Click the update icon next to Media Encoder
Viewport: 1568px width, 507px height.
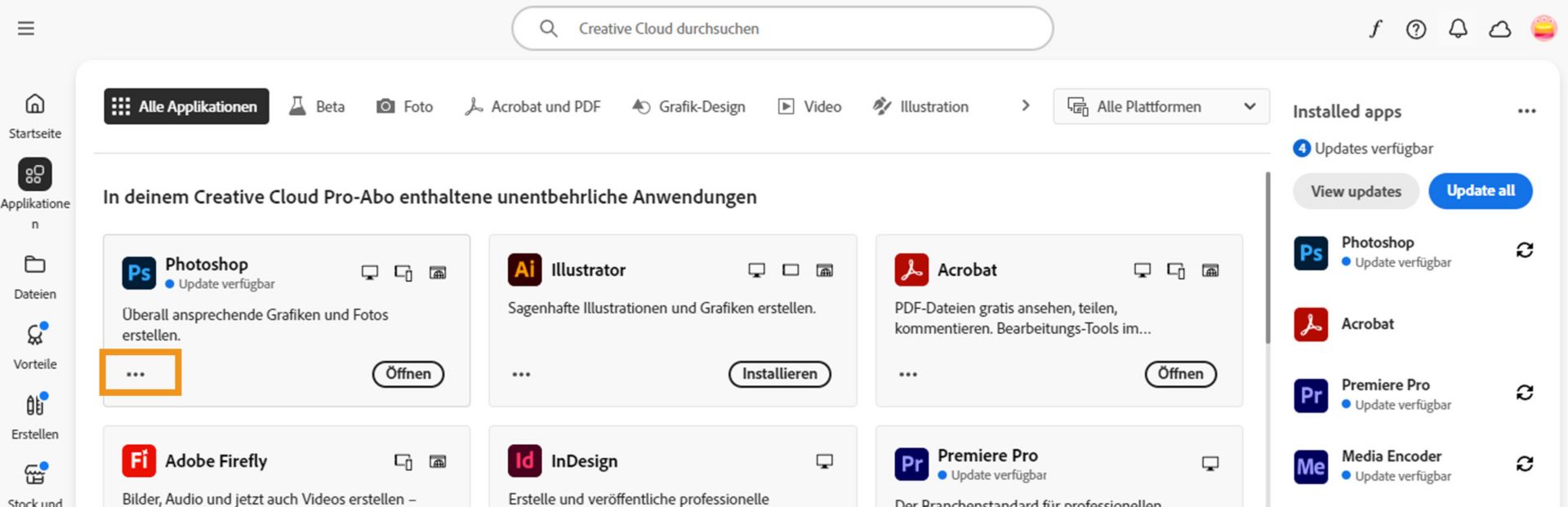pyautogui.click(x=1524, y=464)
